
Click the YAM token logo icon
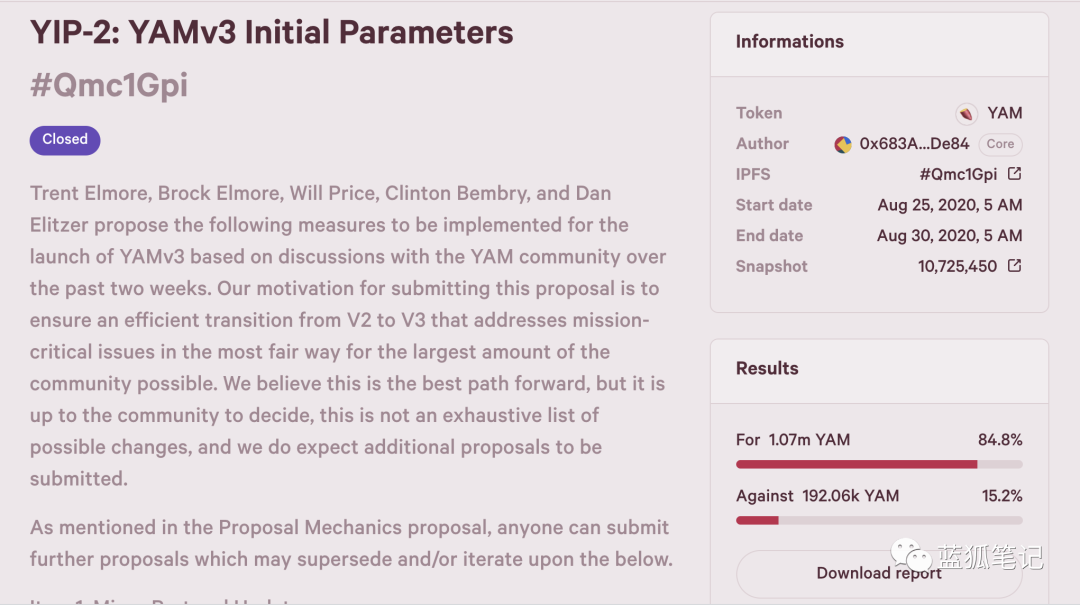[966, 113]
